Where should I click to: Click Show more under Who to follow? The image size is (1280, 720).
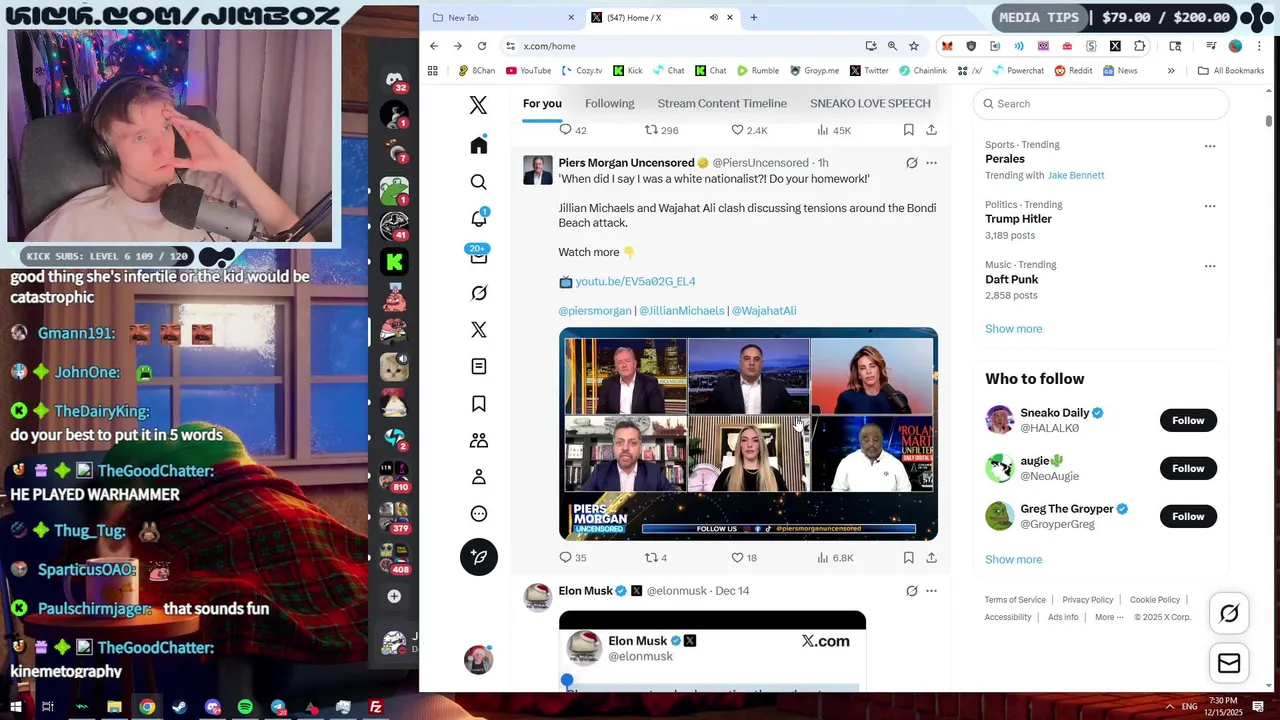click(x=1013, y=560)
